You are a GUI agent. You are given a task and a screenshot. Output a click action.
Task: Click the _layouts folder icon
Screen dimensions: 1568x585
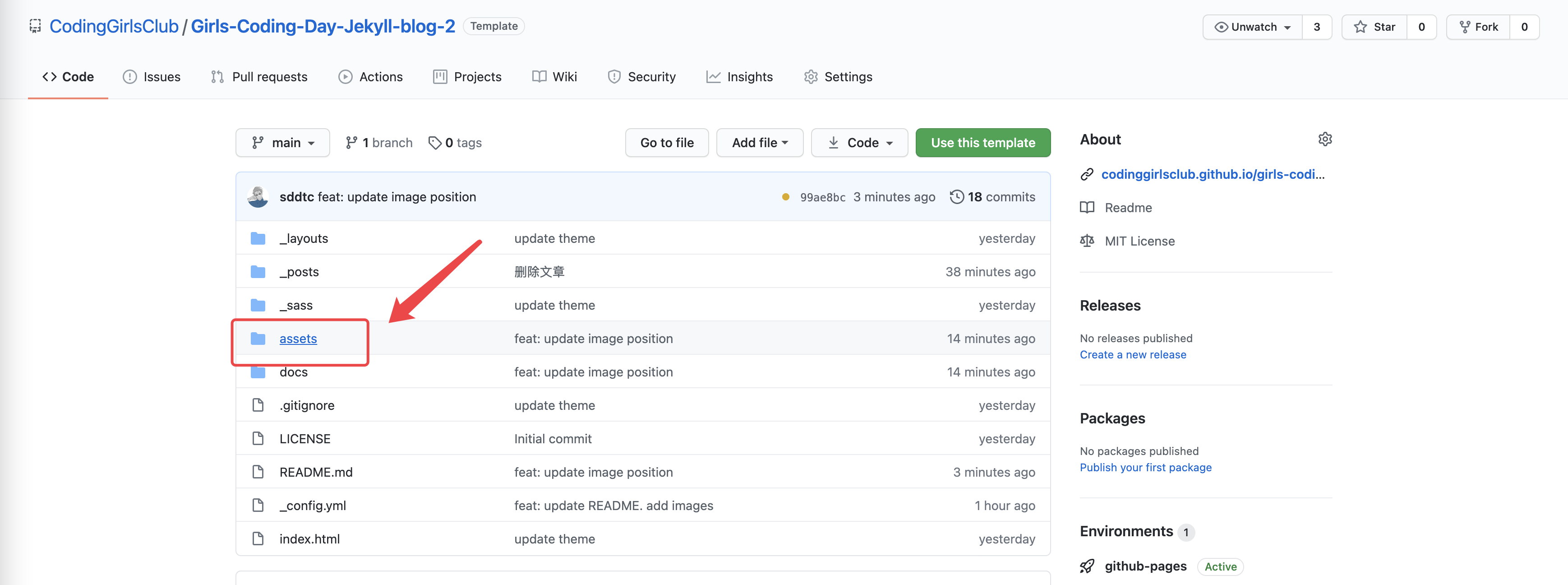258,238
